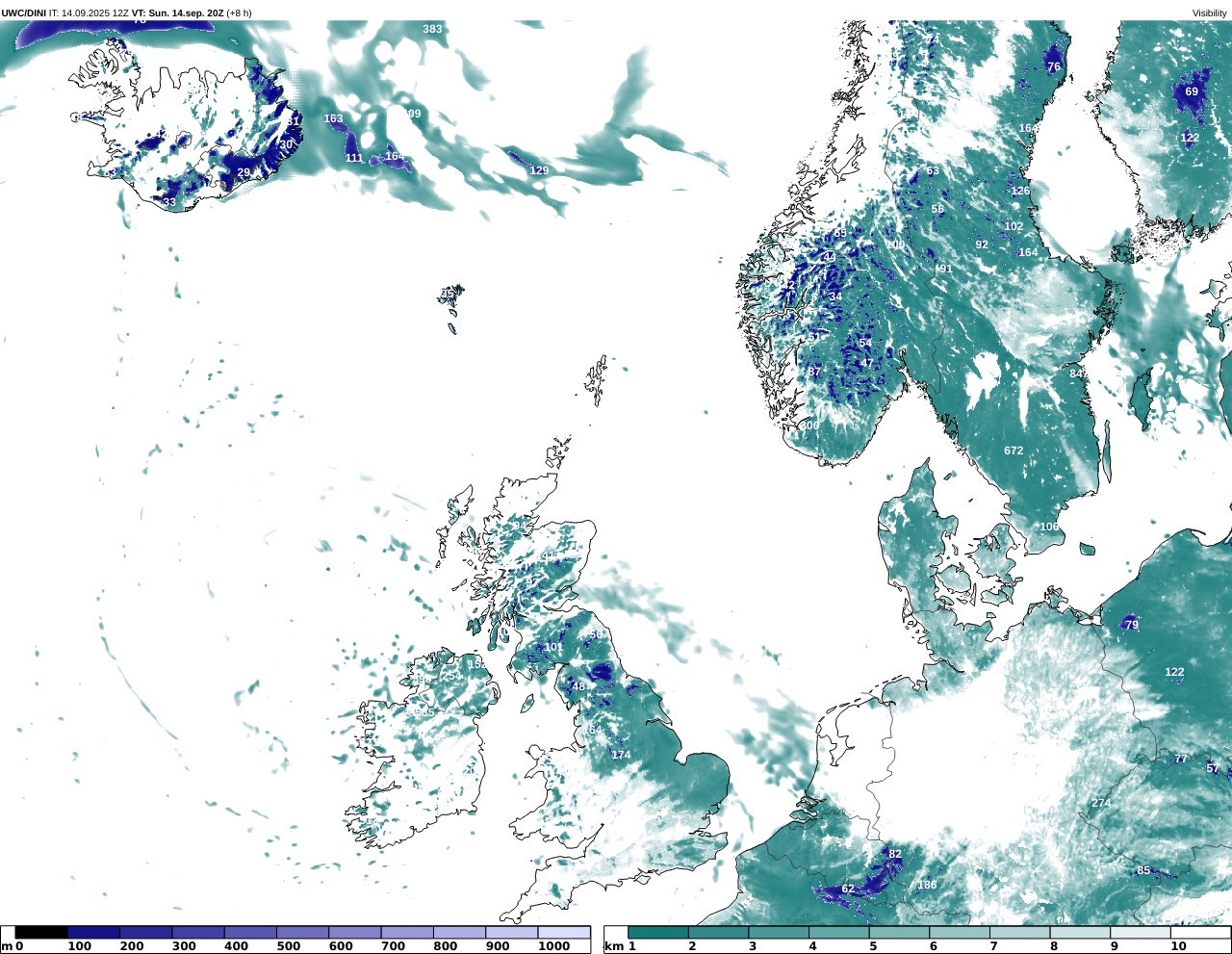Click the black 0–100 m legend swatch
Screen dimensions: 1232x954
coord(41,932)
